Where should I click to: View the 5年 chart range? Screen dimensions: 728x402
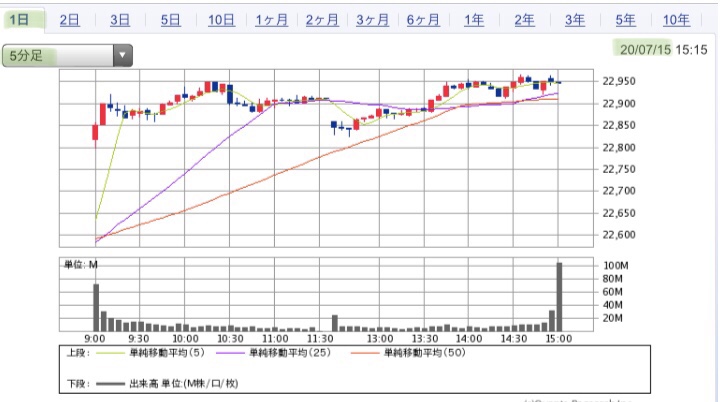coord(625,20)
